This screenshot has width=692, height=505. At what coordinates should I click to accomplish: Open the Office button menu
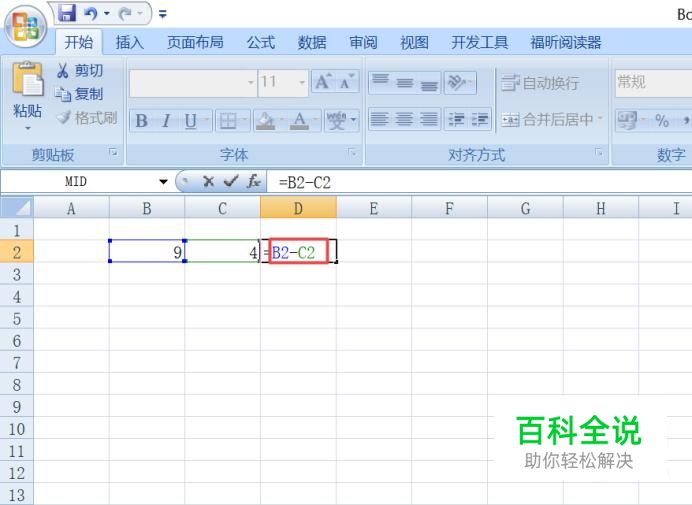point(26,26)
